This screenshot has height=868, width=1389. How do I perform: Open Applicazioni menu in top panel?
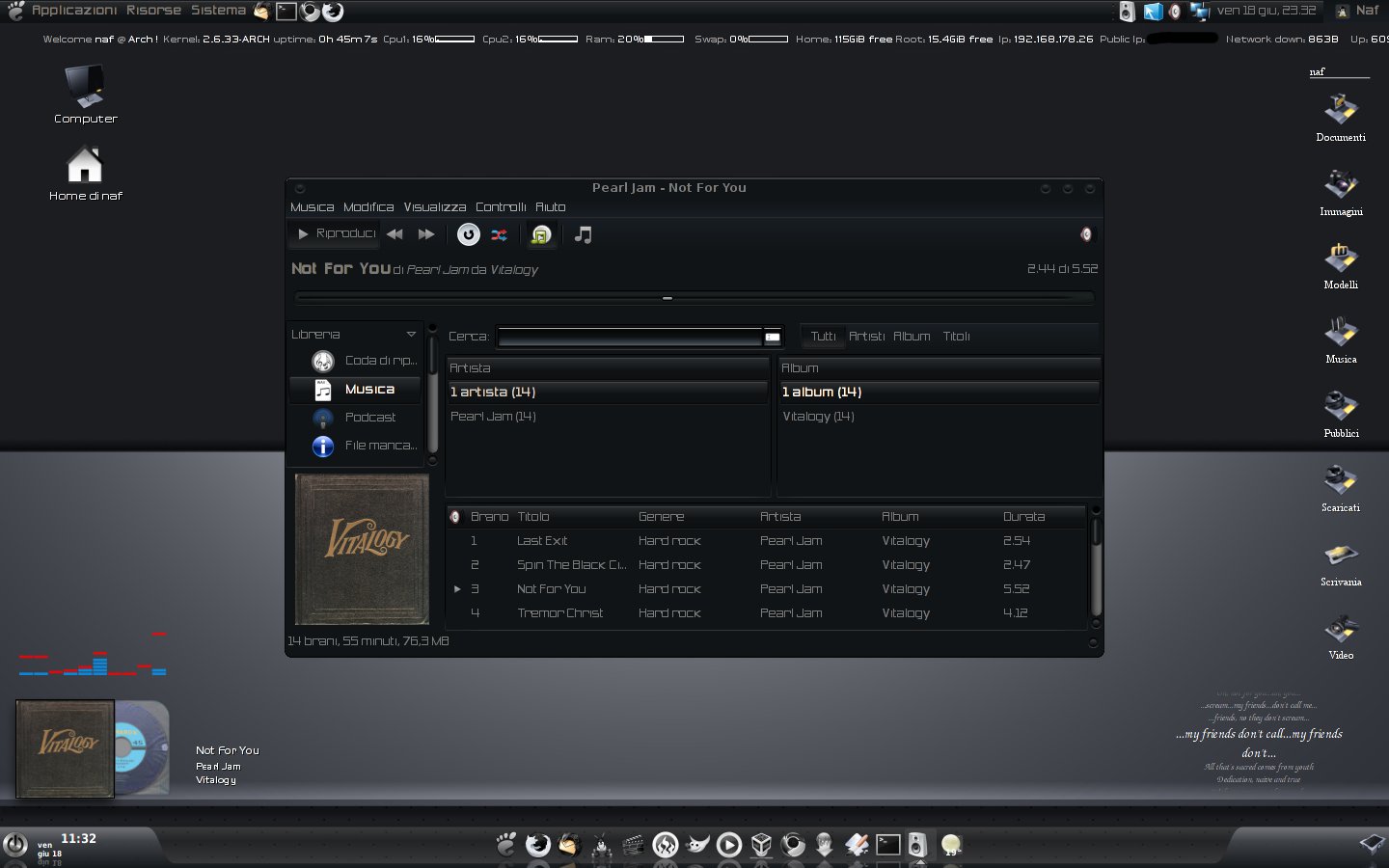[x=73, y=11]
